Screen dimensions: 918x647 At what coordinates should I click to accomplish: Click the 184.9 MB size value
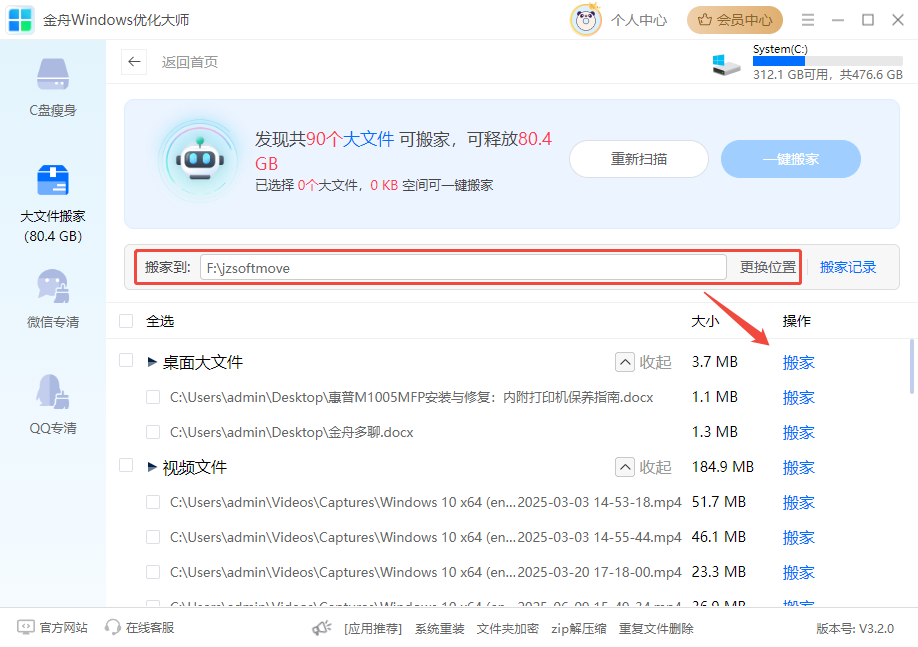(722, 467)
